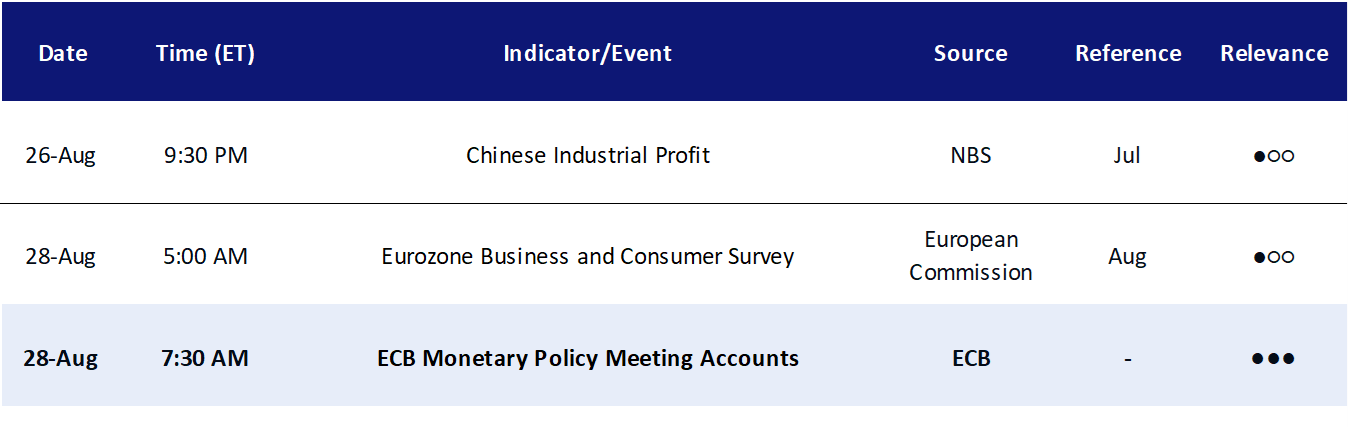Click the Indicator/Event column header

[588, 53]
